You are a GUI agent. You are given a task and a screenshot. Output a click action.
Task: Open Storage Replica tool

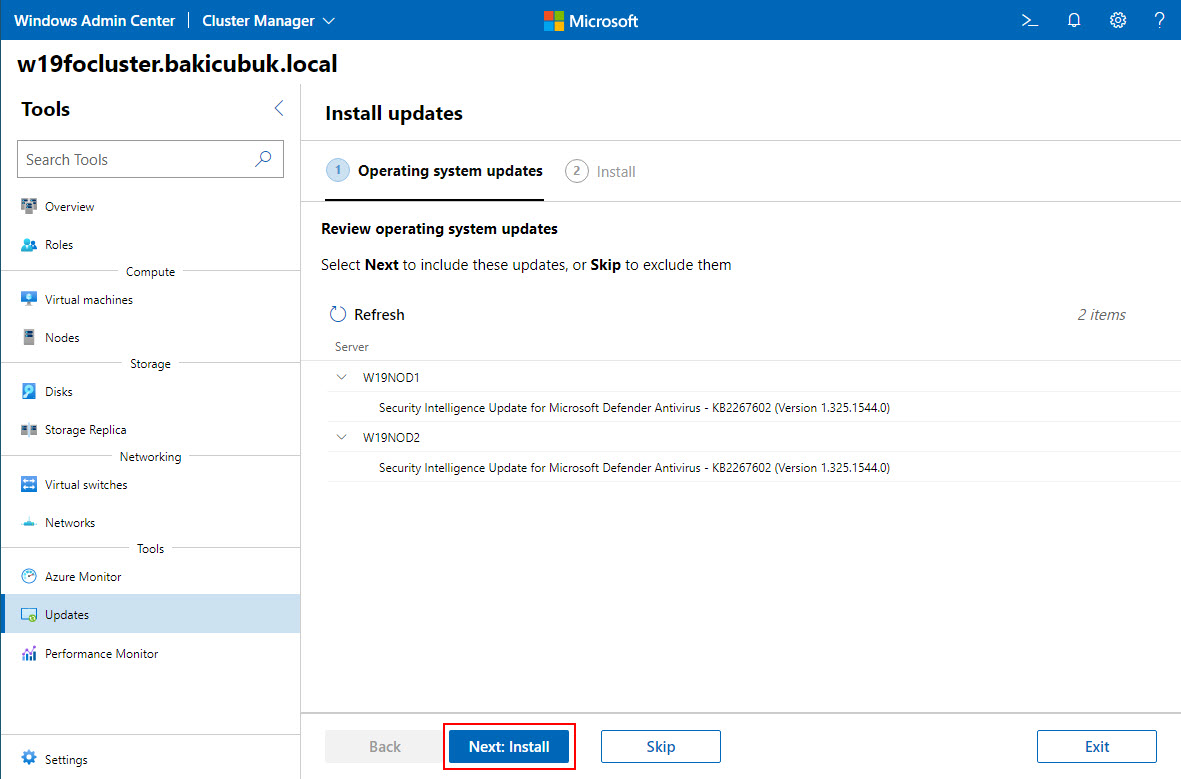click(85, 429)
